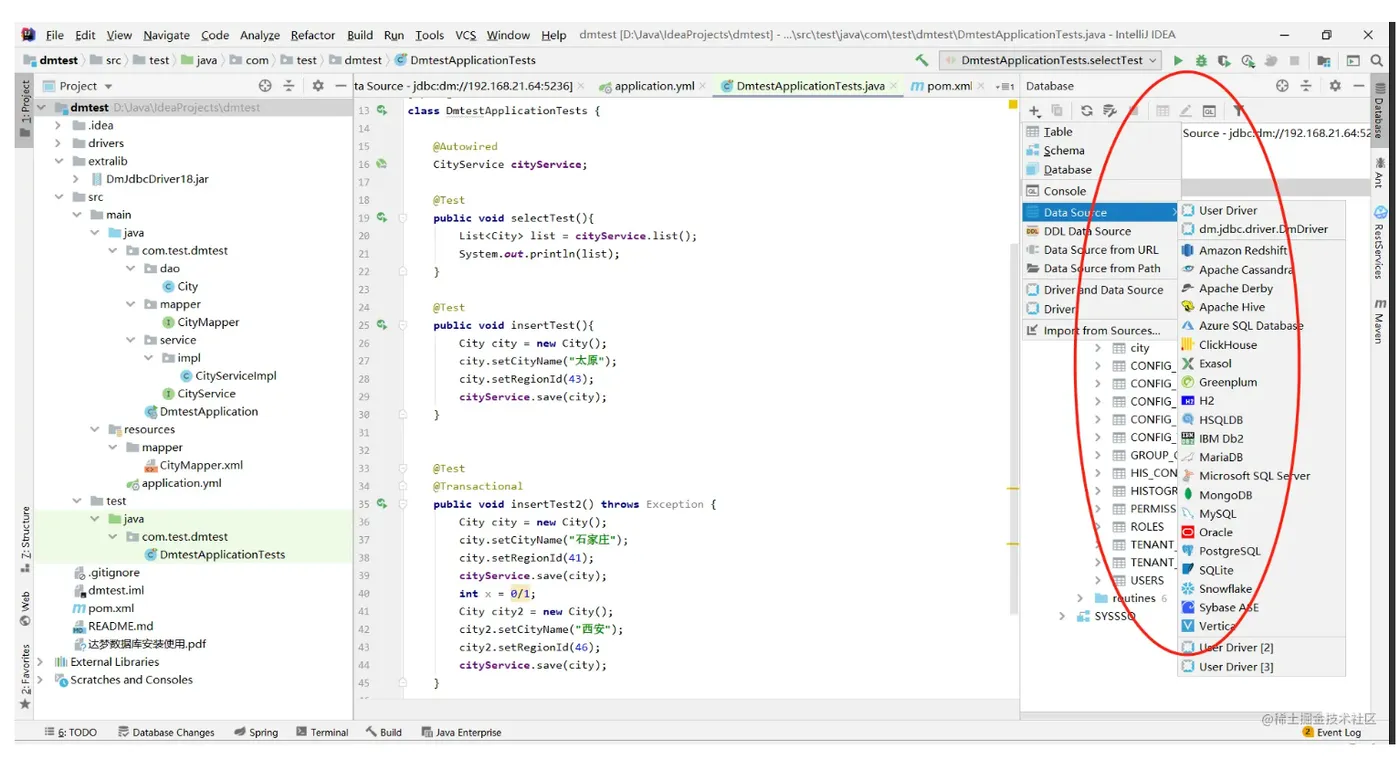Open the VCS menu
1400x770 pixels.
[465, 35]
